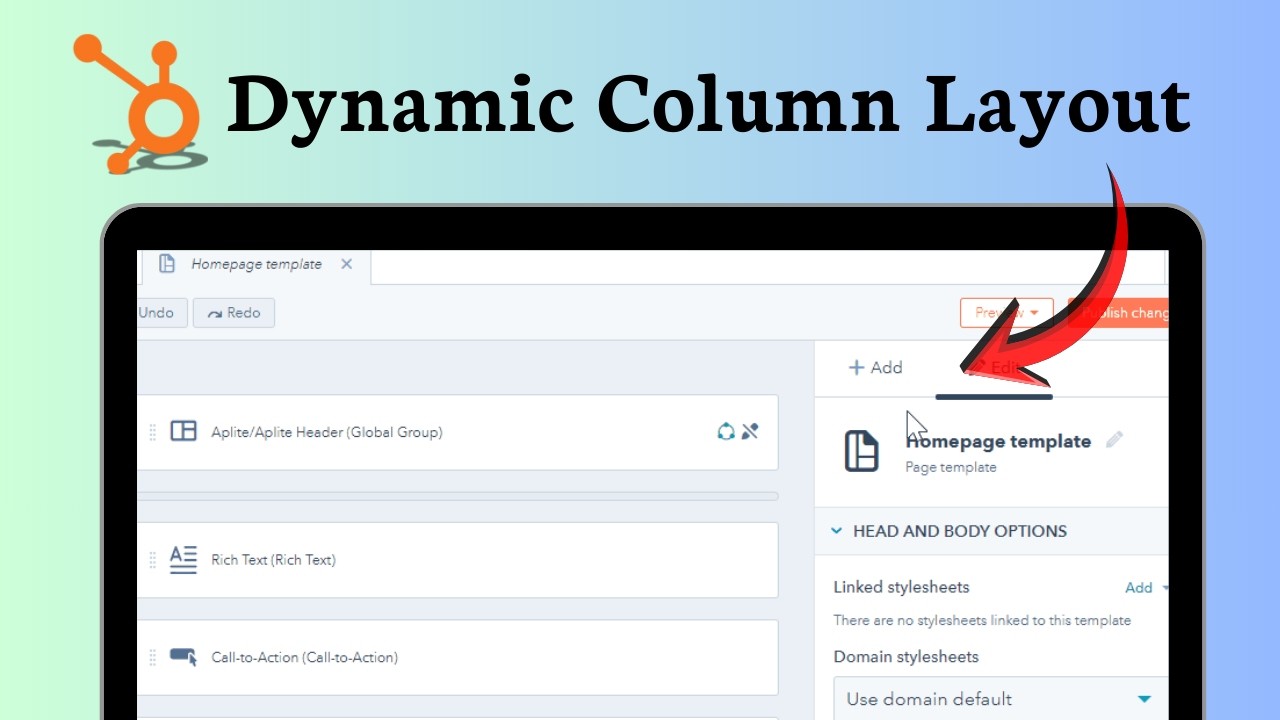The height and width of the screenshot is (720, 1280).
Task: Click the Page template subtitle text
Action: (950, 467)
